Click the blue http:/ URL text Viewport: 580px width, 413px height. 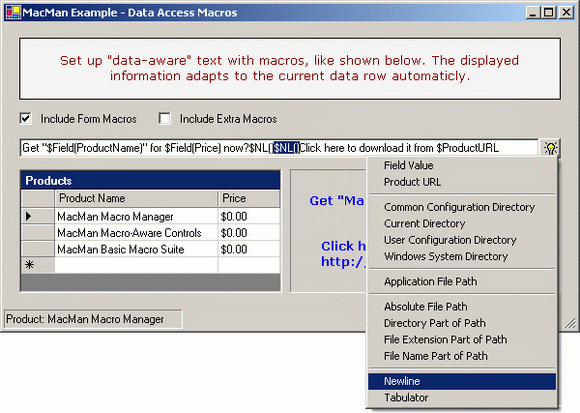click(x=343, y=261)
